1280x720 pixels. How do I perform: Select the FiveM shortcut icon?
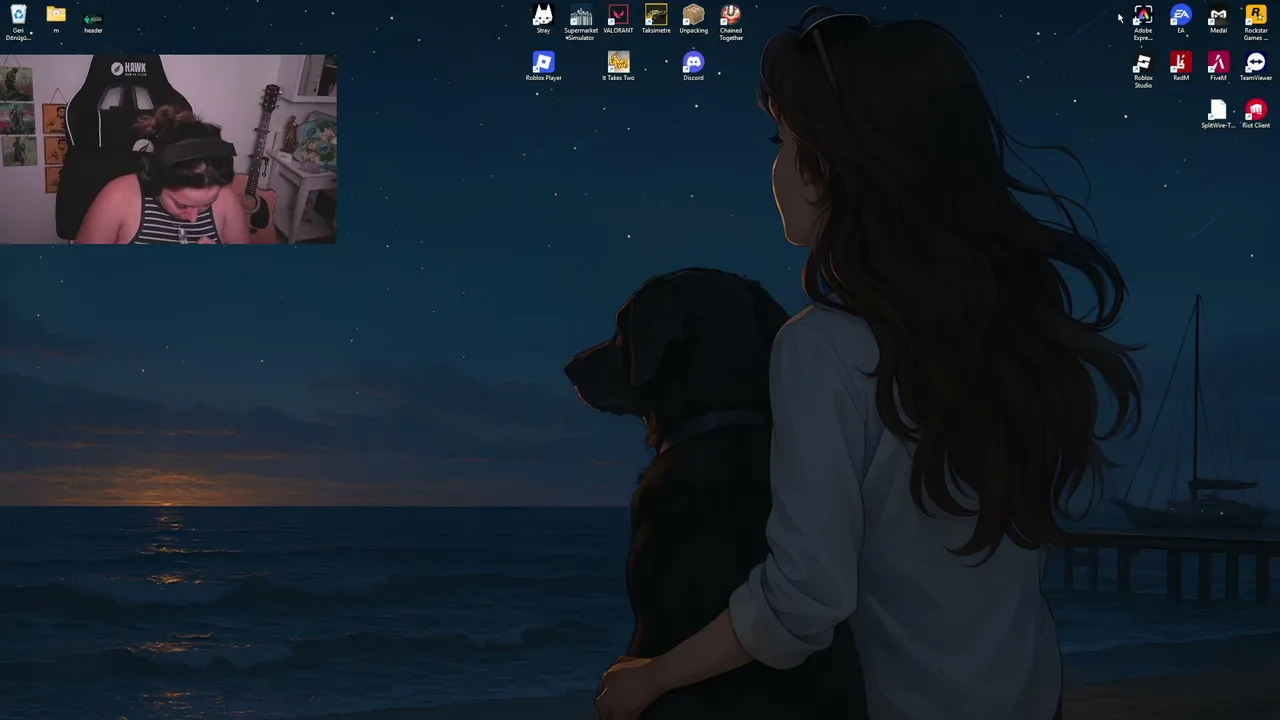(1218, 66)
